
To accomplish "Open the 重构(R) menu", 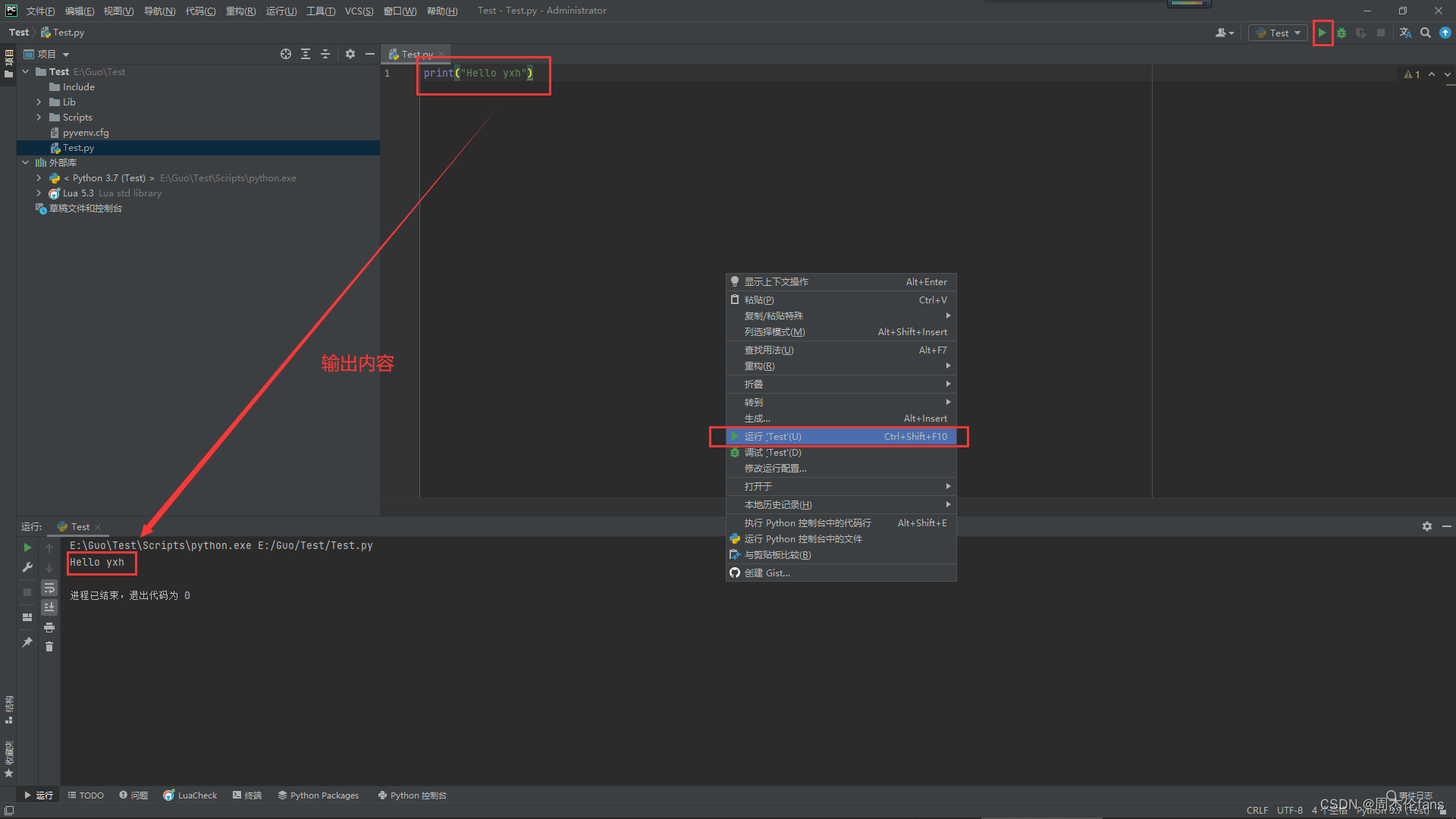I will coord(240,11).
